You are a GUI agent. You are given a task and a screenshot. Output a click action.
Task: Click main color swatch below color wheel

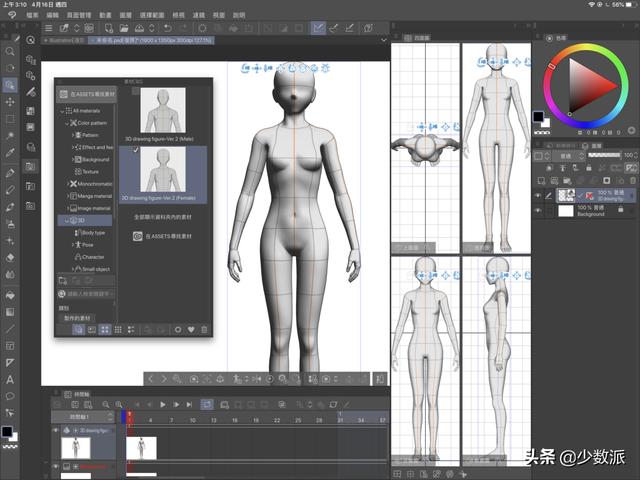pyautogui.click(x=538, y=117)
